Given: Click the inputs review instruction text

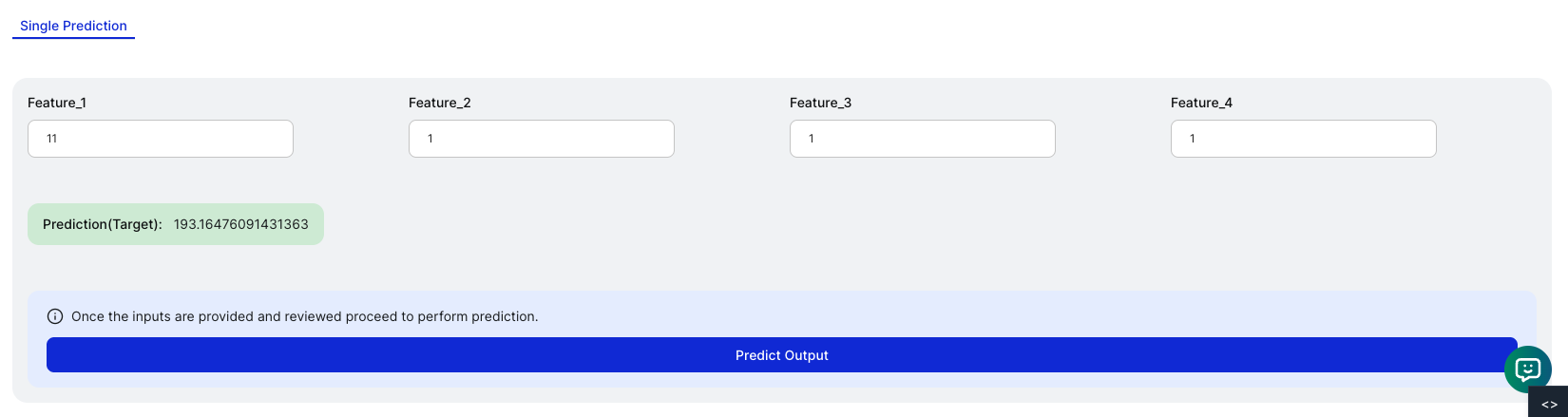Looking at the screenshot, I should pos(305,316).
